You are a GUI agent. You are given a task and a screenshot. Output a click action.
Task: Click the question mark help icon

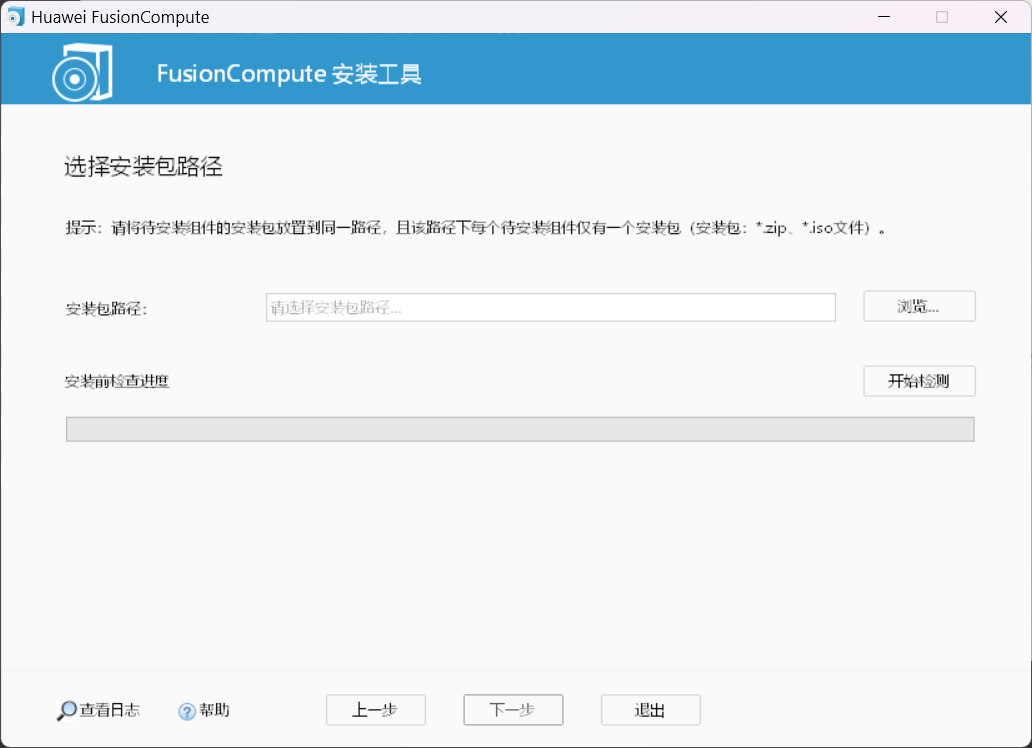(x=187, y=711)
